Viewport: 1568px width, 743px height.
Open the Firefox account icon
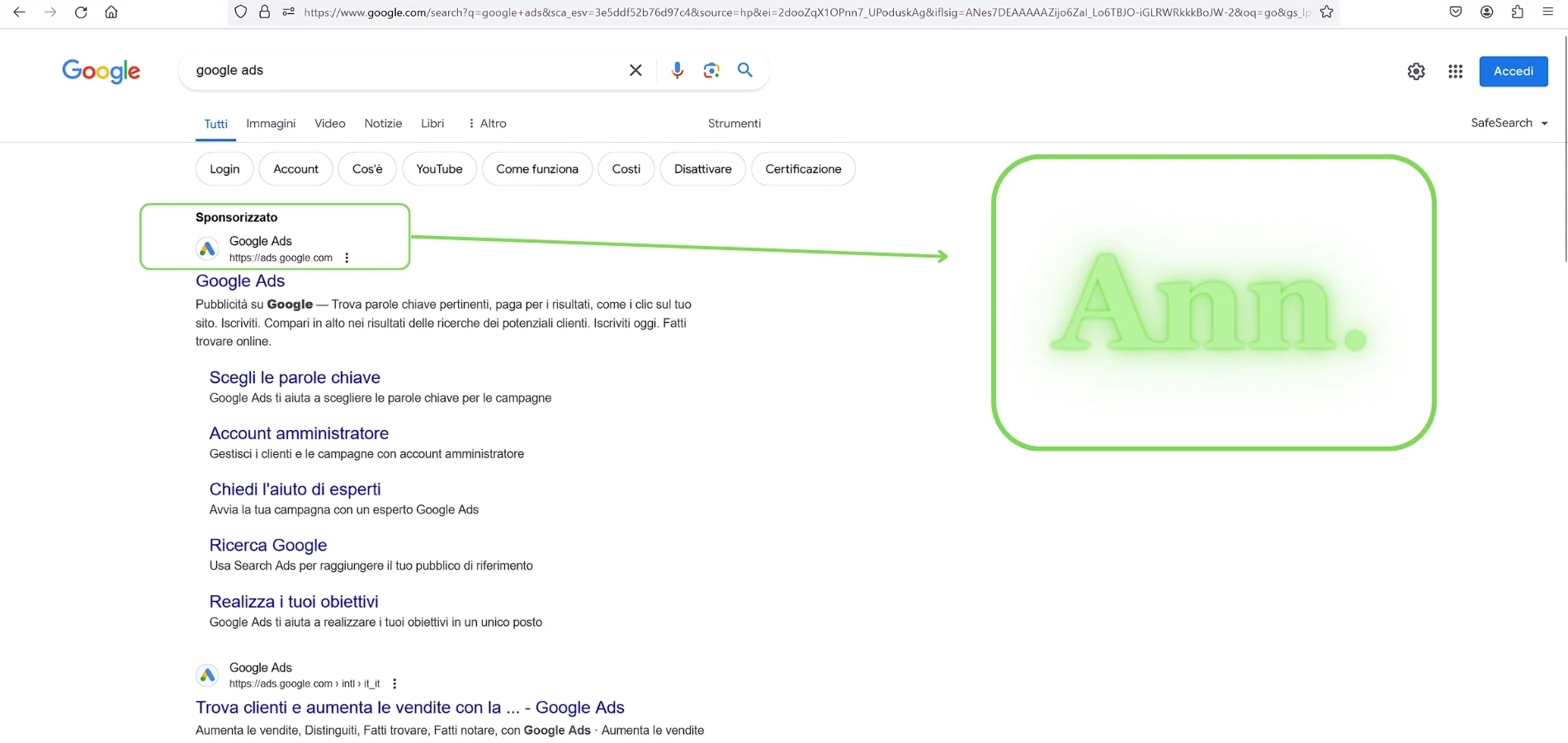[1486, 12]
